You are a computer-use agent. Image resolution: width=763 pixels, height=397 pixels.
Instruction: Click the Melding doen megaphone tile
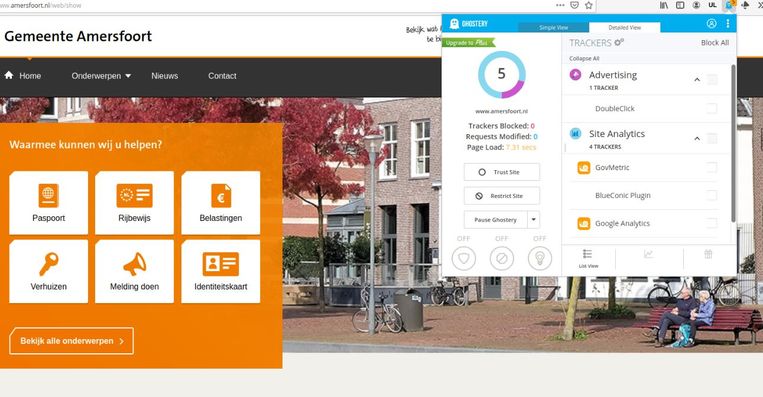click(134, 271)
